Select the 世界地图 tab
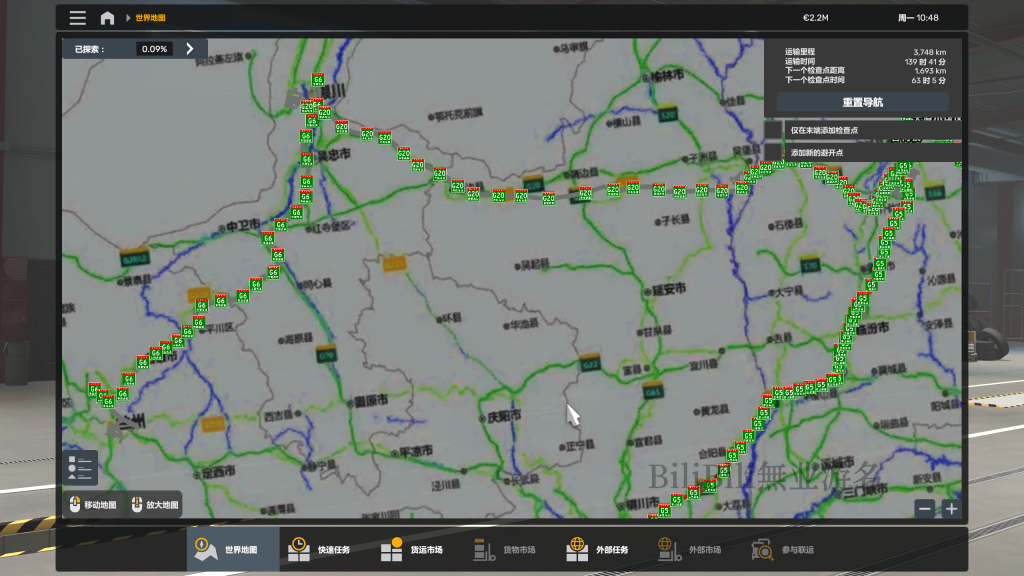 [233, 549]
